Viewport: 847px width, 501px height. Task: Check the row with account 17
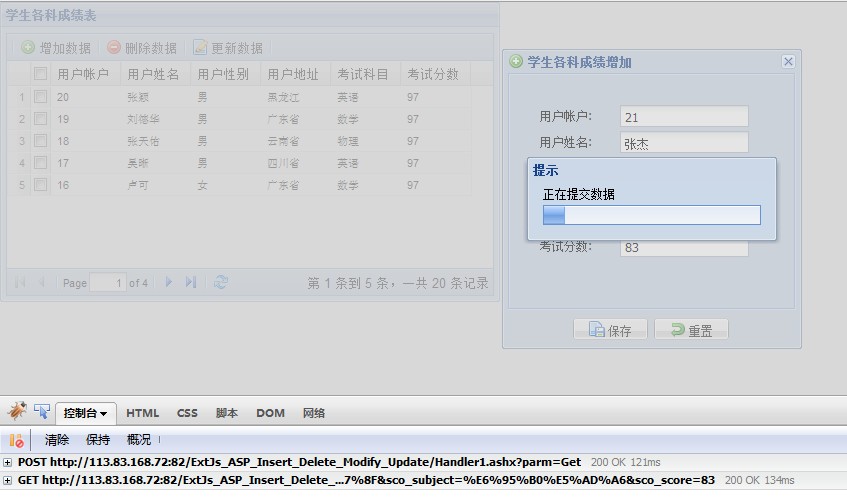coord(40,163)
